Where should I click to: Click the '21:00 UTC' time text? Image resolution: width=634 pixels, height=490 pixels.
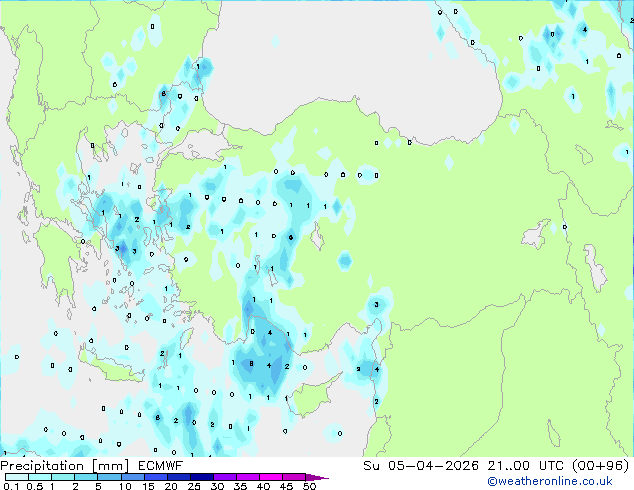pyautogui.click(x=525, y=466)
